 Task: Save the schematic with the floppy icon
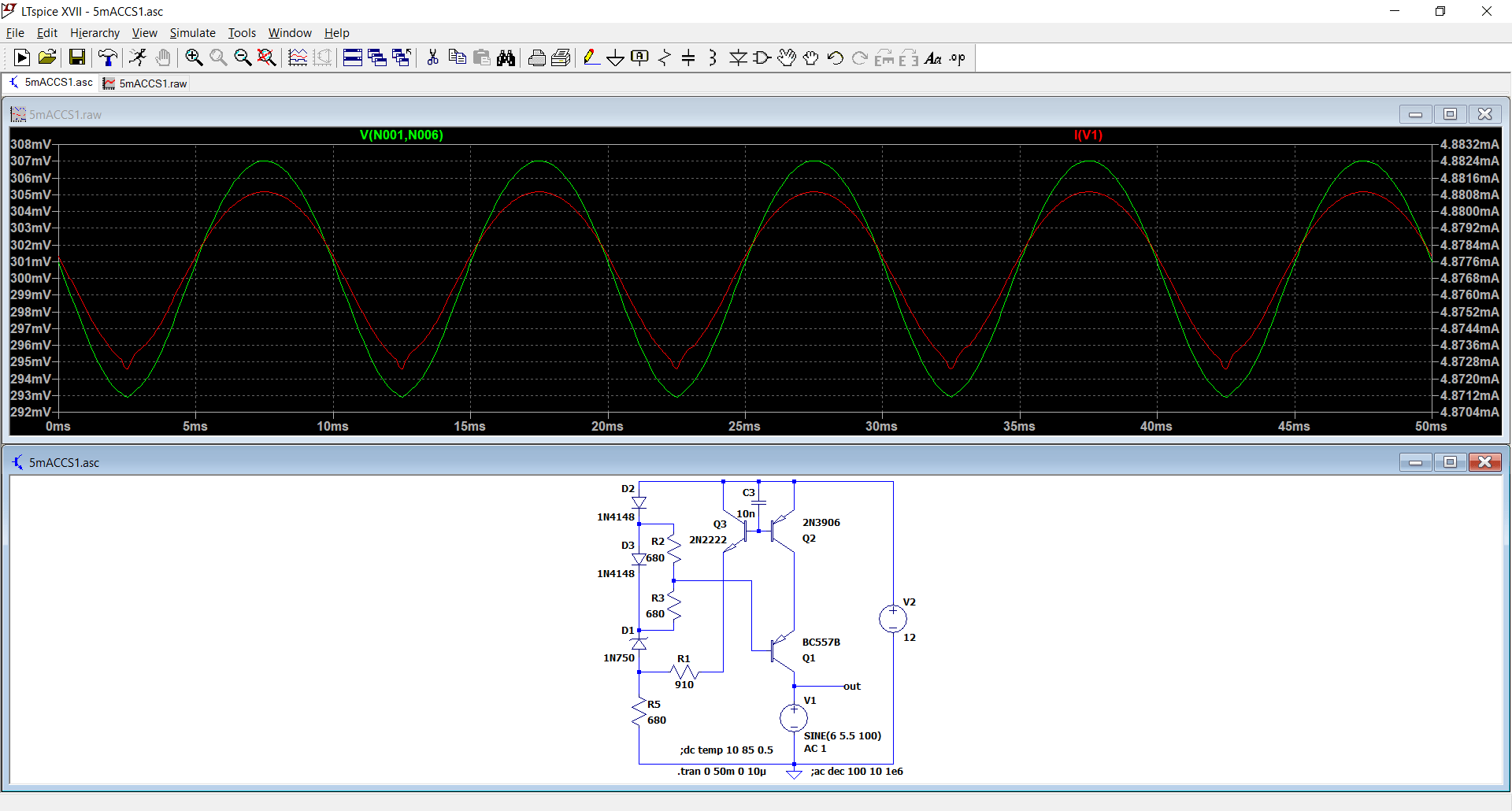[76, 57]
